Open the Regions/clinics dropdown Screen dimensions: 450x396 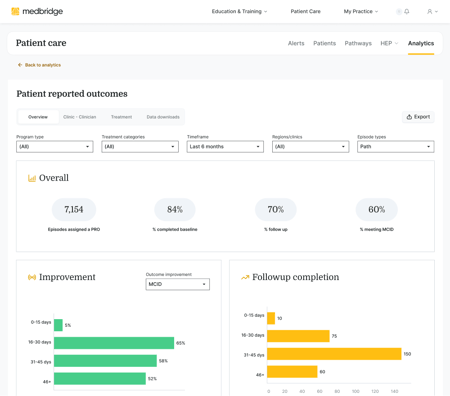[x=311, y=147]
